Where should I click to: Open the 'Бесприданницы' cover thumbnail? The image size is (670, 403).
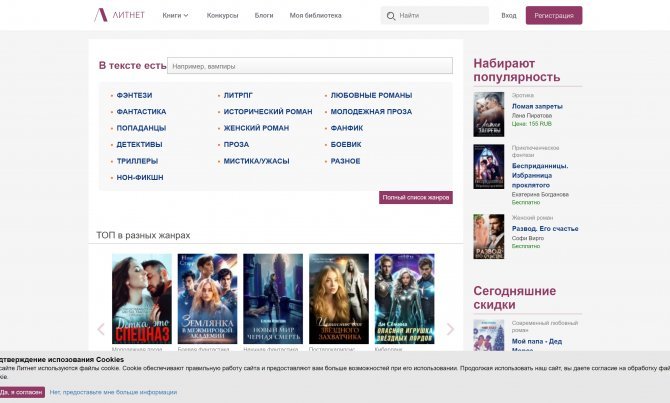point(488,166)
